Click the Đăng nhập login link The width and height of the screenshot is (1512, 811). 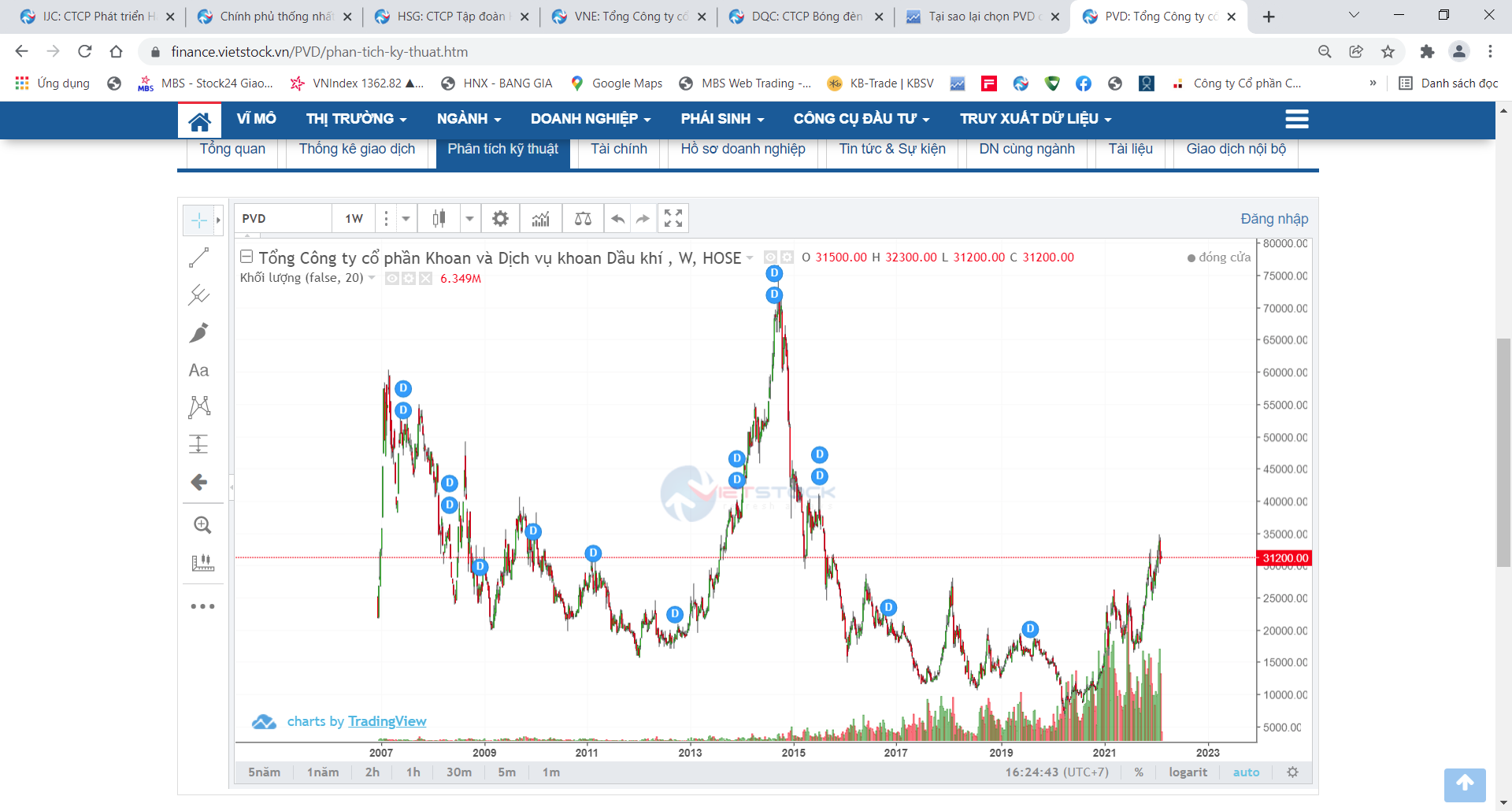pos(1274,219)
